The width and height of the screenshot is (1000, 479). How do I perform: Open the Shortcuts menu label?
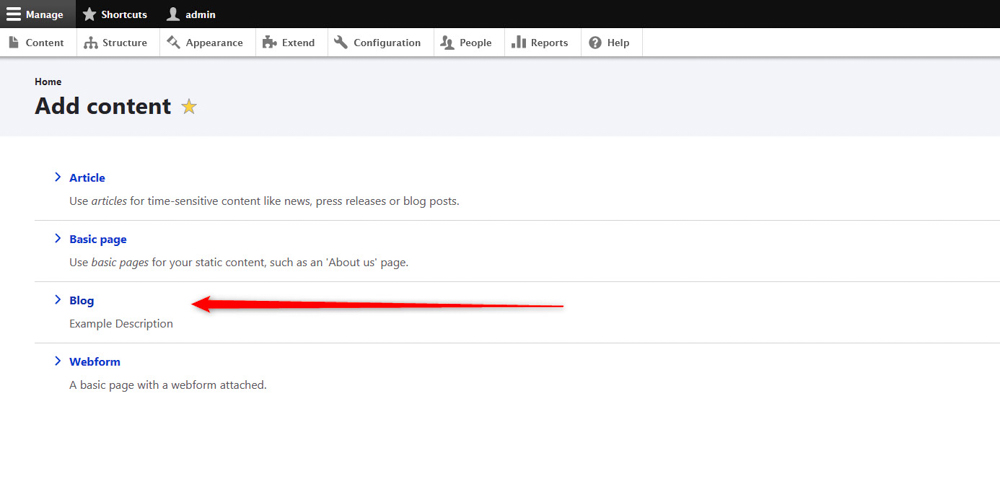pos(124,15)
